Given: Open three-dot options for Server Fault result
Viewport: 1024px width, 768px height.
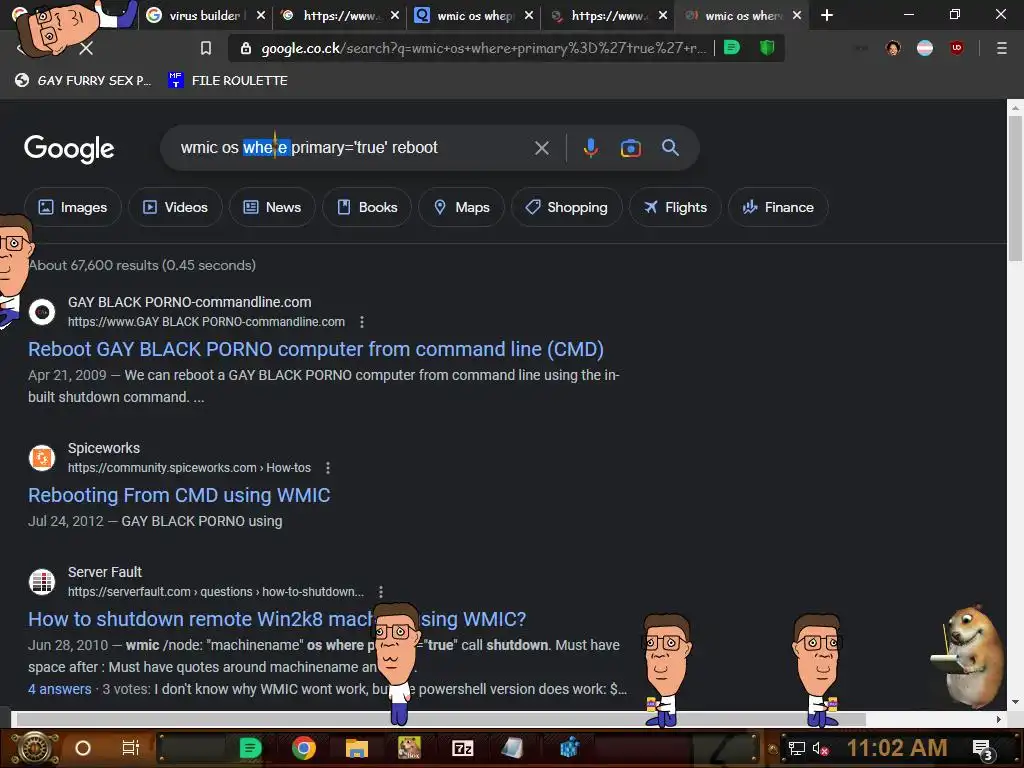Looking at the screenshot, I should tap(381, 592).
